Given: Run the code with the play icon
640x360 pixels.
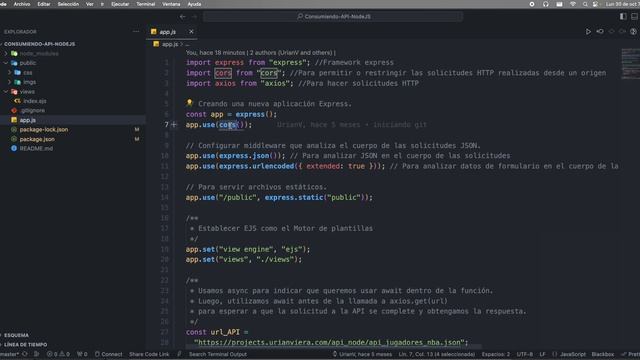Looking at the screenshot, I should coord(588,31).
